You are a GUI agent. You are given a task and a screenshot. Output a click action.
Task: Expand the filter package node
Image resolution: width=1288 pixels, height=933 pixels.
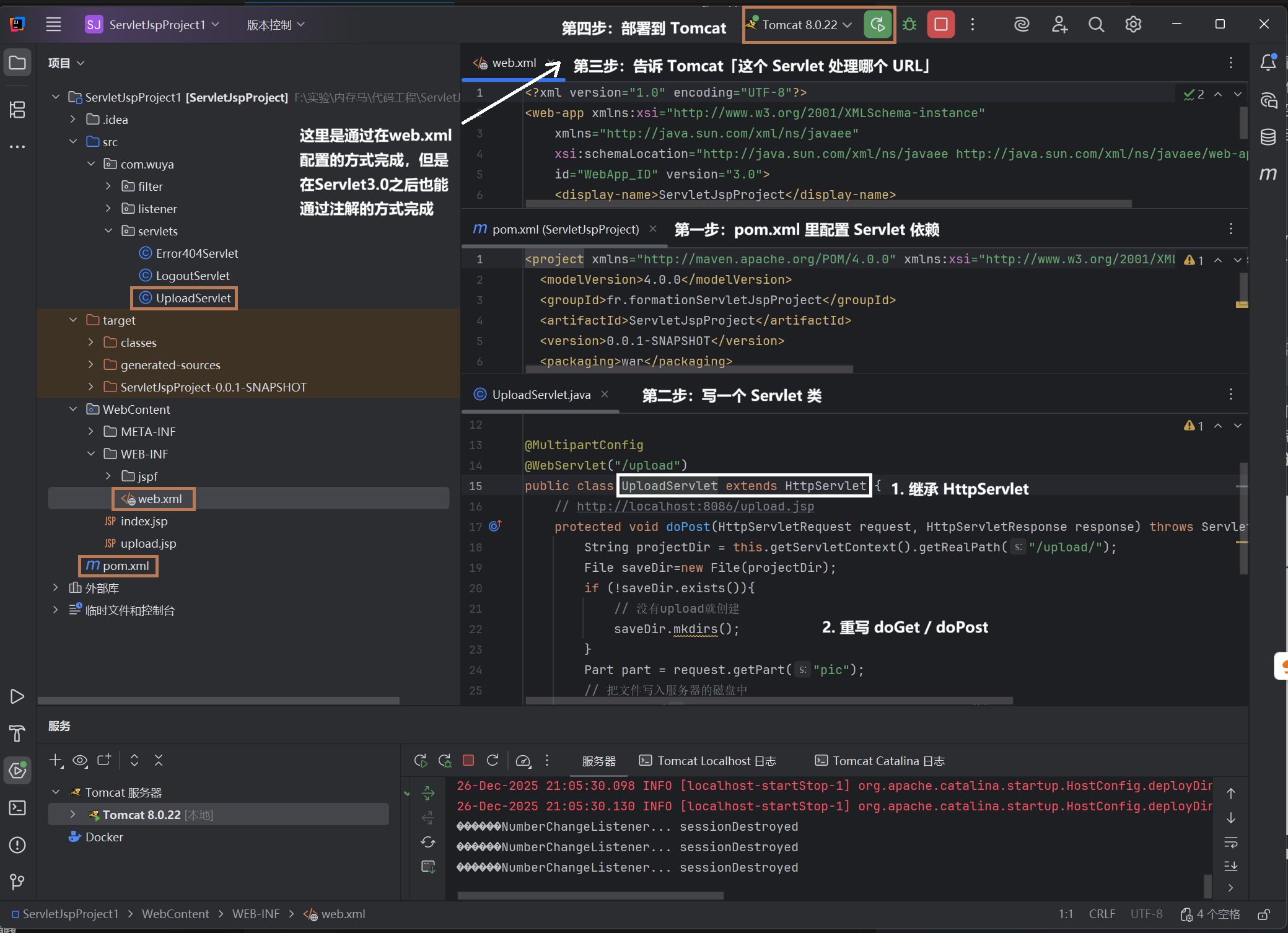[108, 186]
